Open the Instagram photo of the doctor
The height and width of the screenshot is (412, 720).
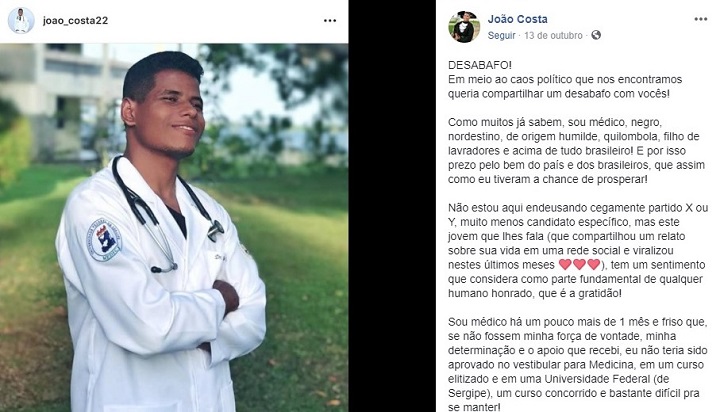pyautogui.click(x=174, y=227)
